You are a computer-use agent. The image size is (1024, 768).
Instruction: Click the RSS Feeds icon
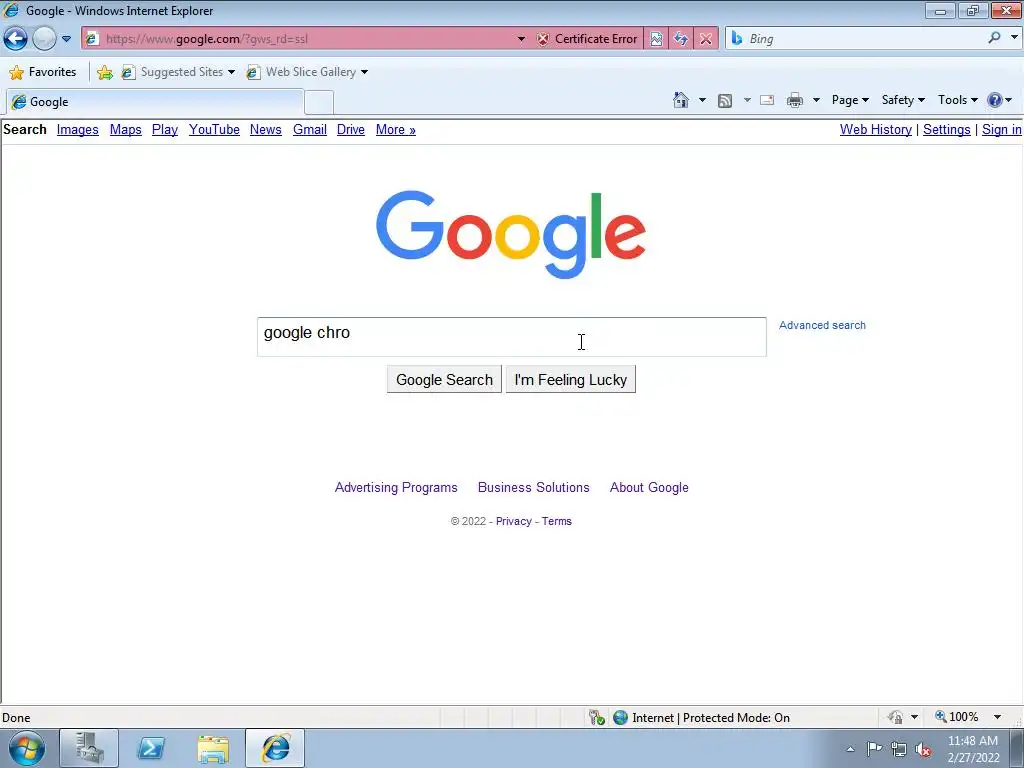(725, 100)
